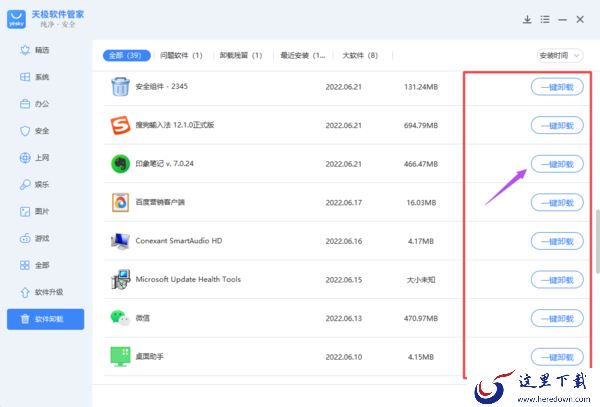
Task: Click the software list vertical scrollbar
Action: point(597,242)
